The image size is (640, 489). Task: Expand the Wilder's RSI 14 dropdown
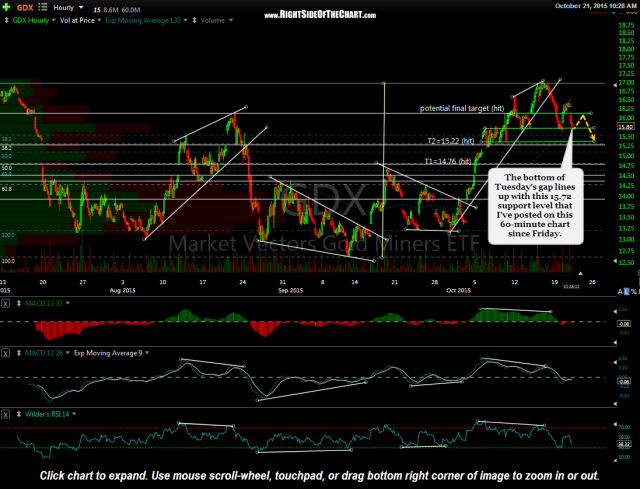click(74, 414)
